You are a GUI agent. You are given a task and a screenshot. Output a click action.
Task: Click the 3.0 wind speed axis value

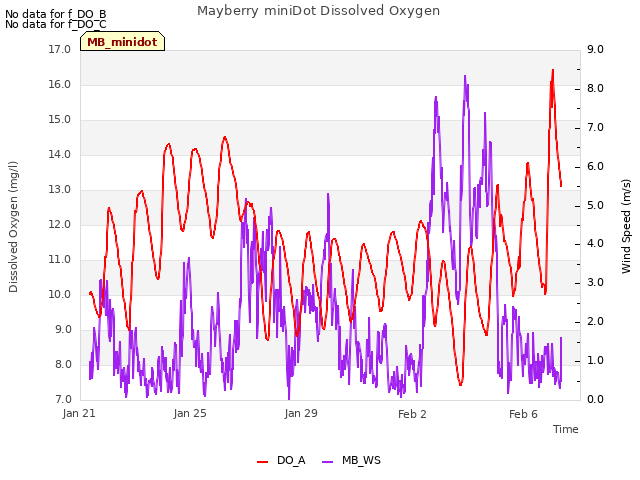(x=596, y=282)
